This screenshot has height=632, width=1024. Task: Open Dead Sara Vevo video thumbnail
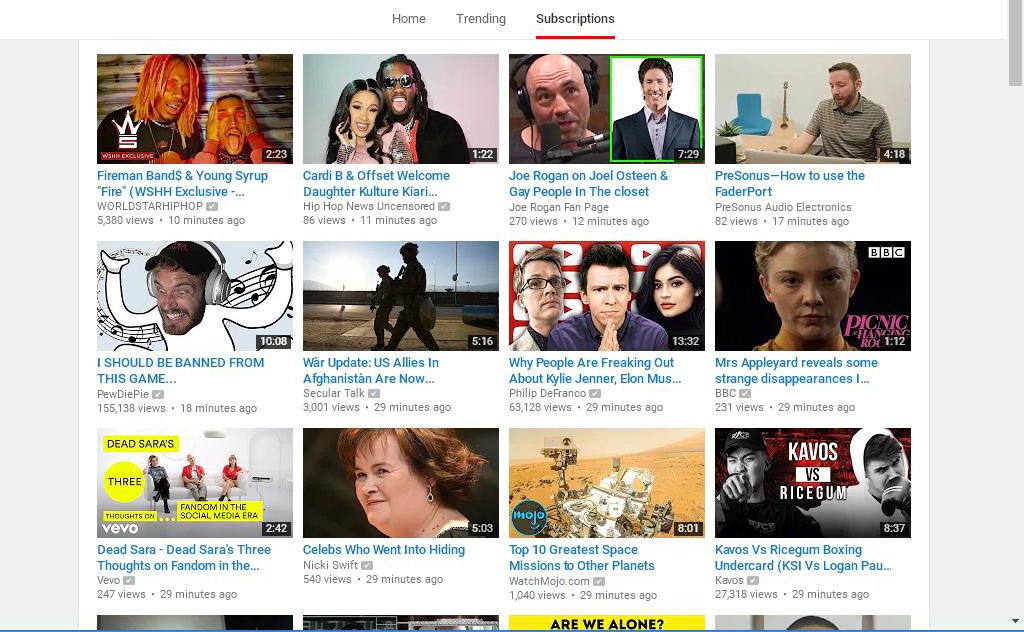195,482
